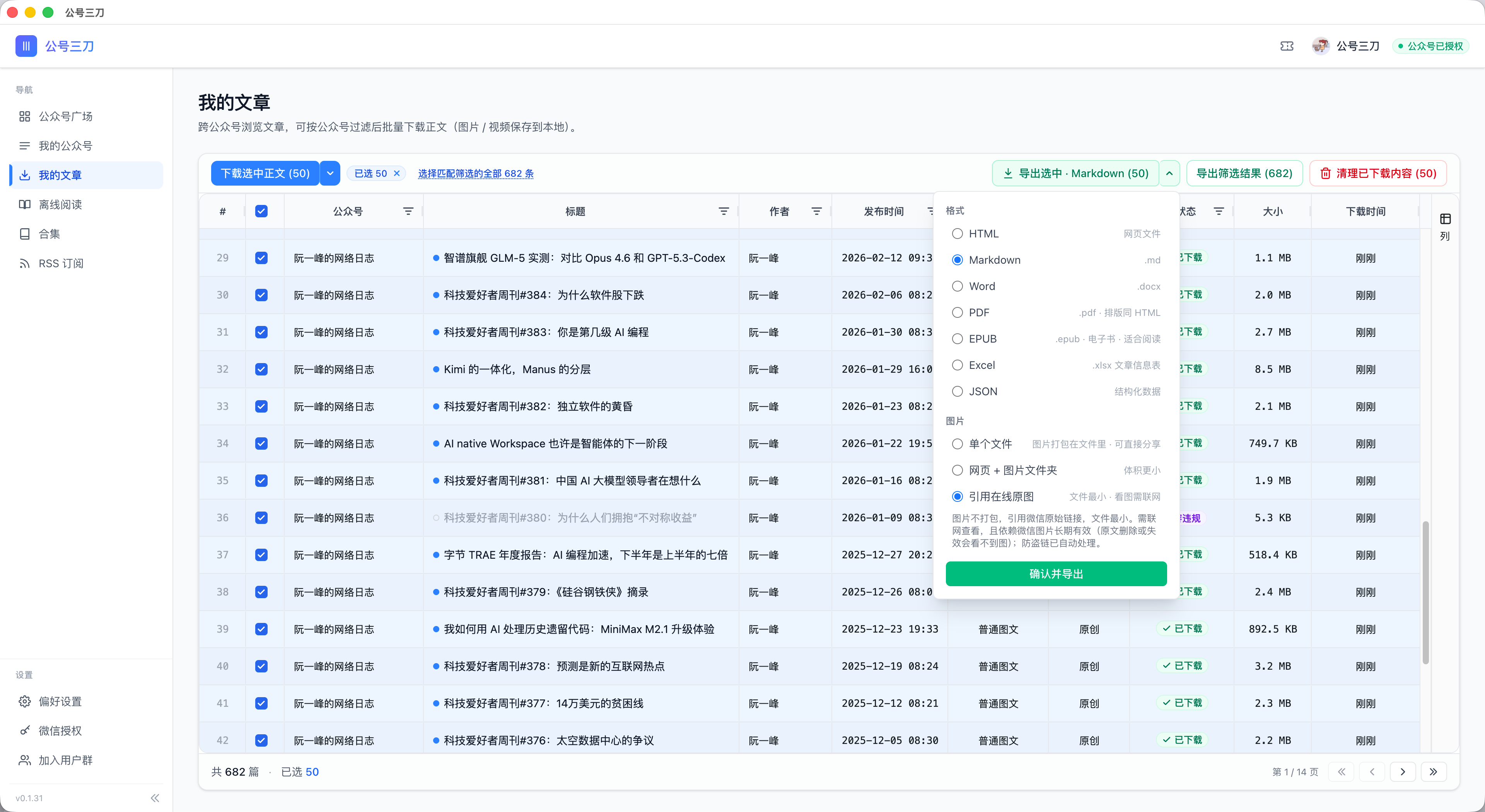
Task: Select Markdown format radio button
Action: click(958, 260)
